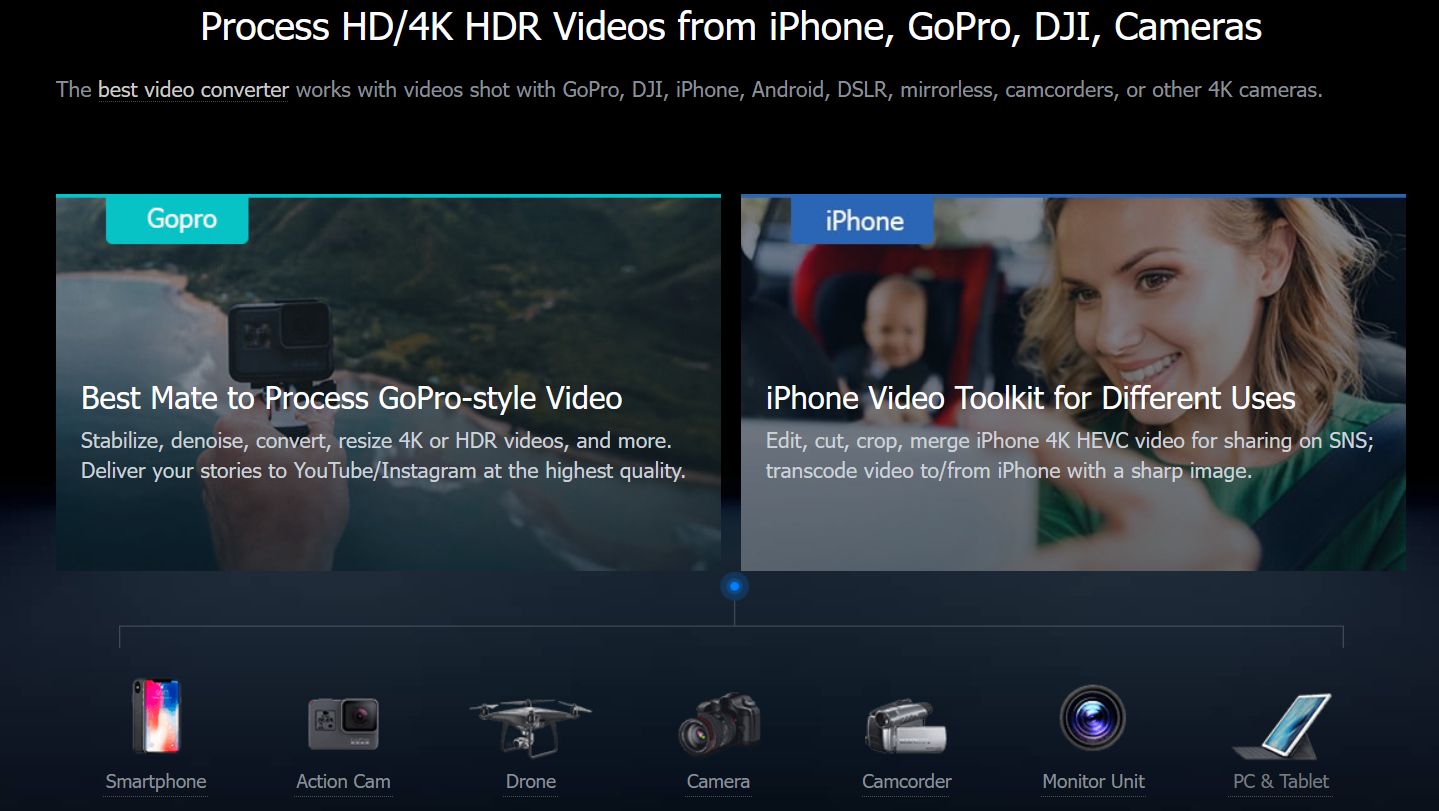
Task: Click the blue timeline dot indicator
Action: (734, 586)
